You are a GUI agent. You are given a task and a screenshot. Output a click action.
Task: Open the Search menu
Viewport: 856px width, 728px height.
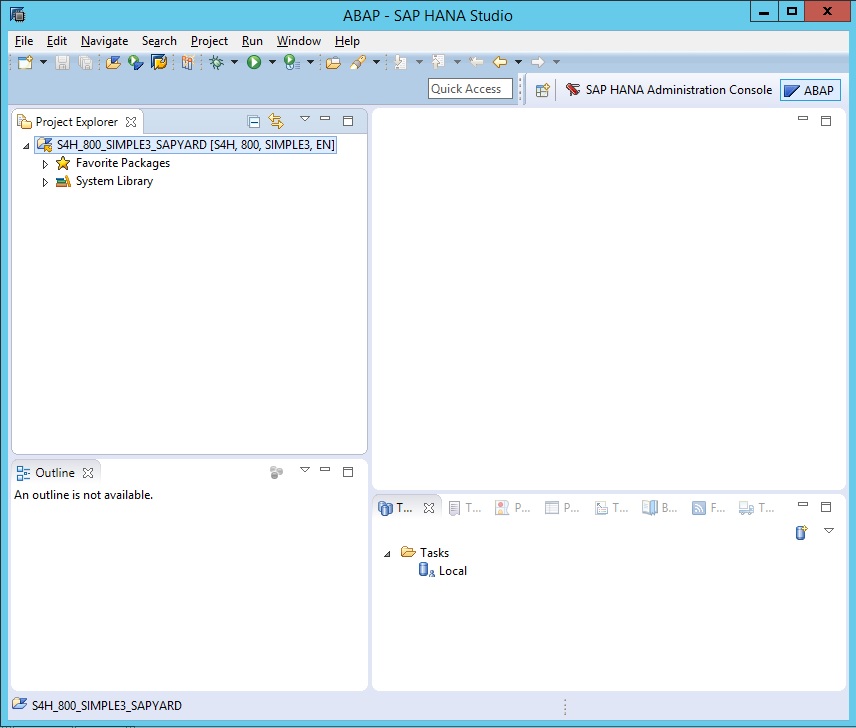(x=159, y=41)
